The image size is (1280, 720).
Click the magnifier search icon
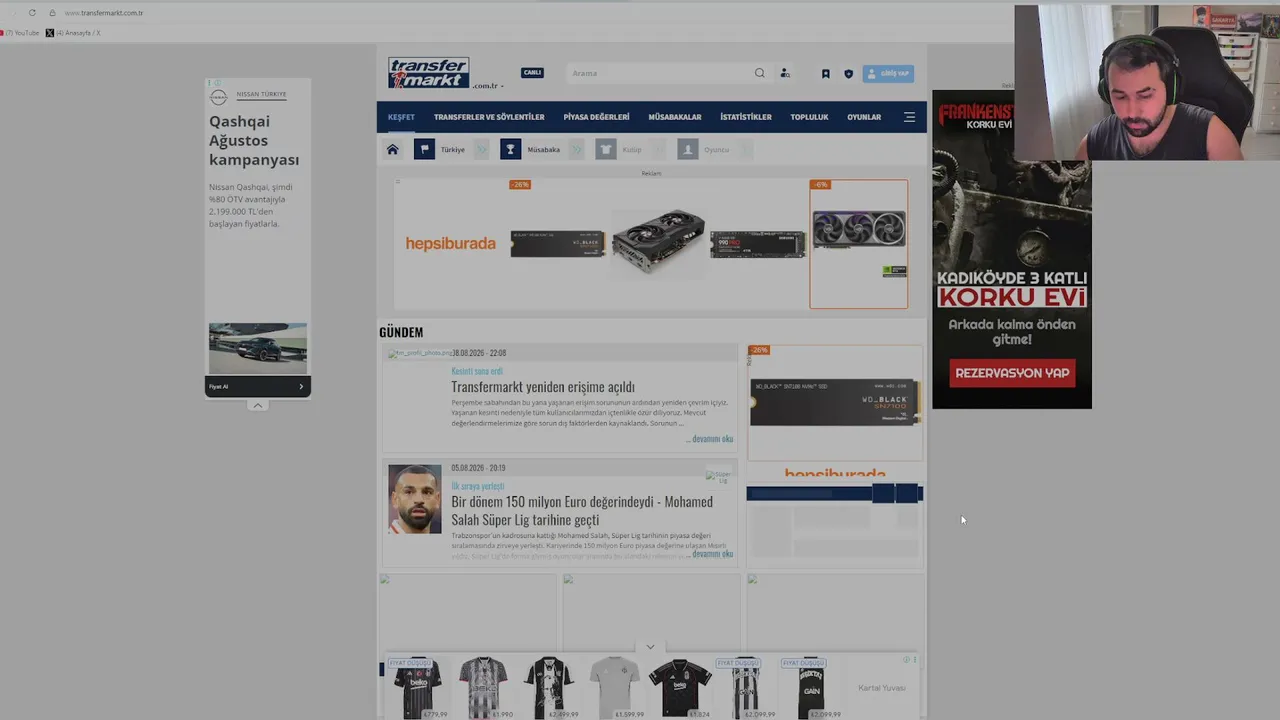[760, 73]
